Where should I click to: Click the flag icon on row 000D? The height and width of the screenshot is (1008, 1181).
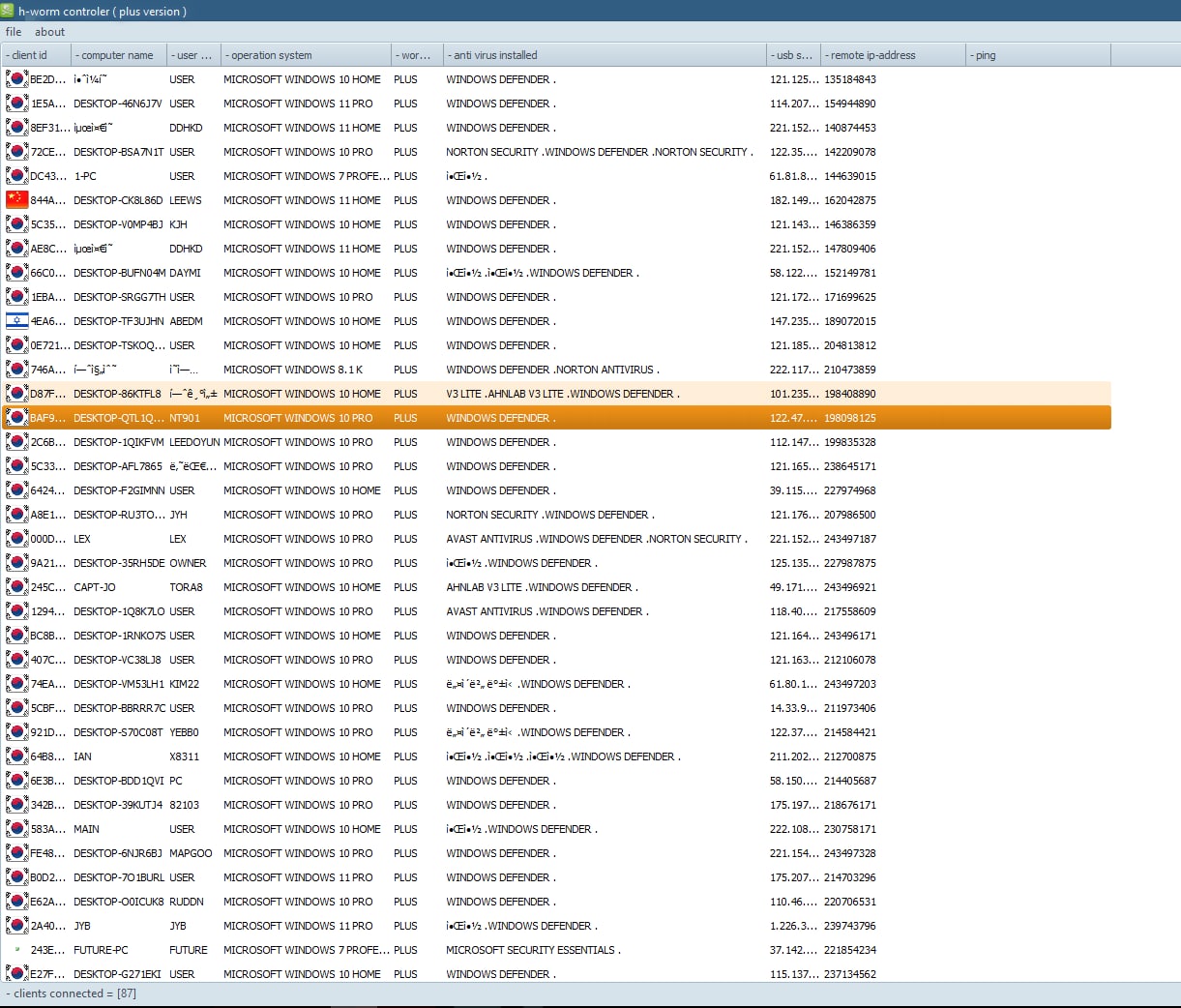[16, 539]
